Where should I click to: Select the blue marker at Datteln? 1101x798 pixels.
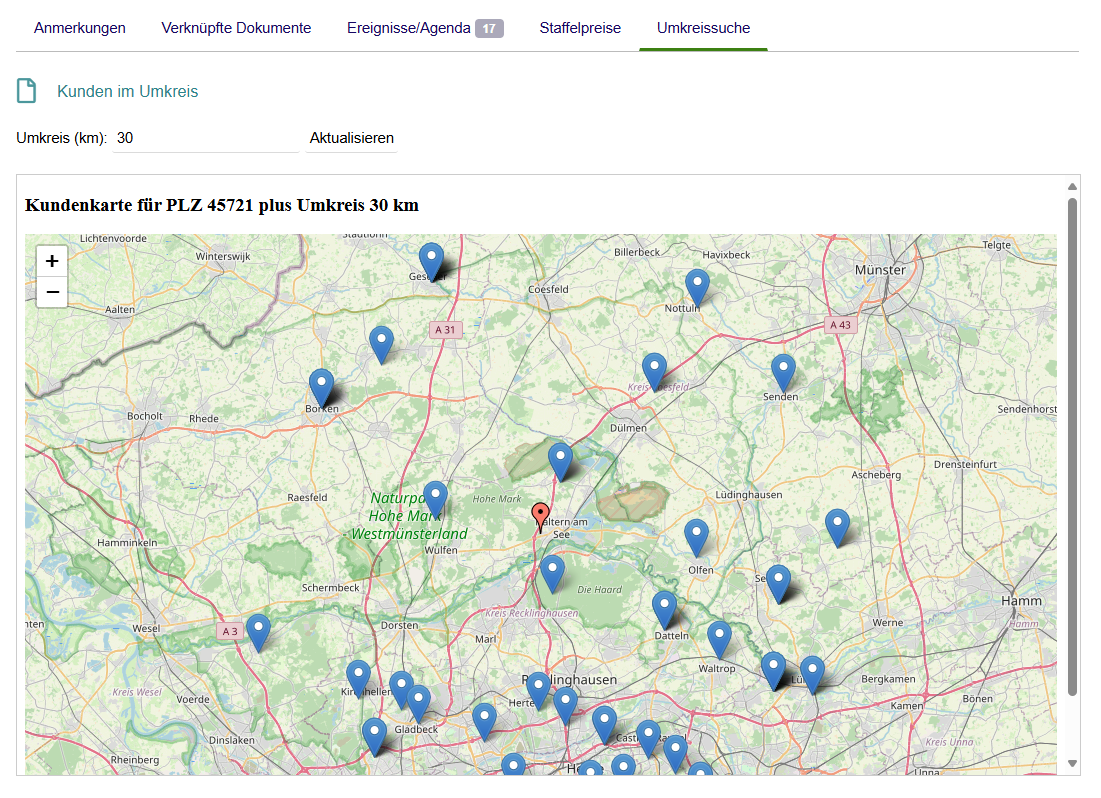(x=664, y=608)
